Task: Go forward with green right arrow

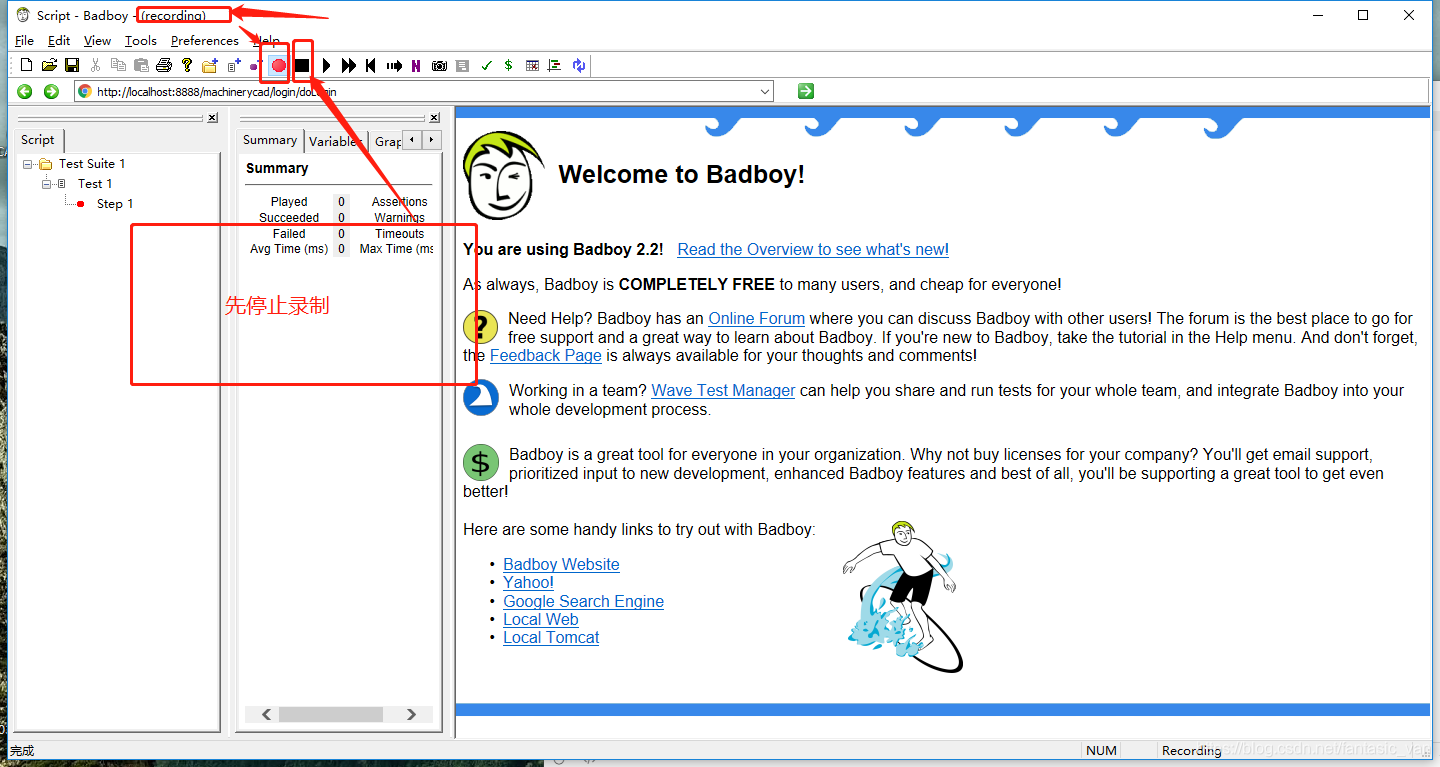Action: pos(51,91)
